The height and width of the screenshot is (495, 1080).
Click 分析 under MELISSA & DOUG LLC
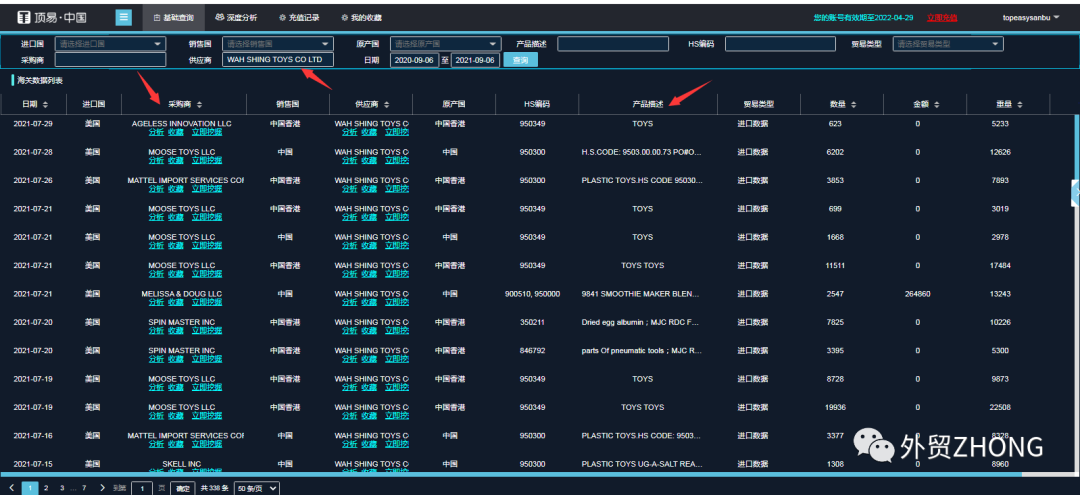(156, 302)
